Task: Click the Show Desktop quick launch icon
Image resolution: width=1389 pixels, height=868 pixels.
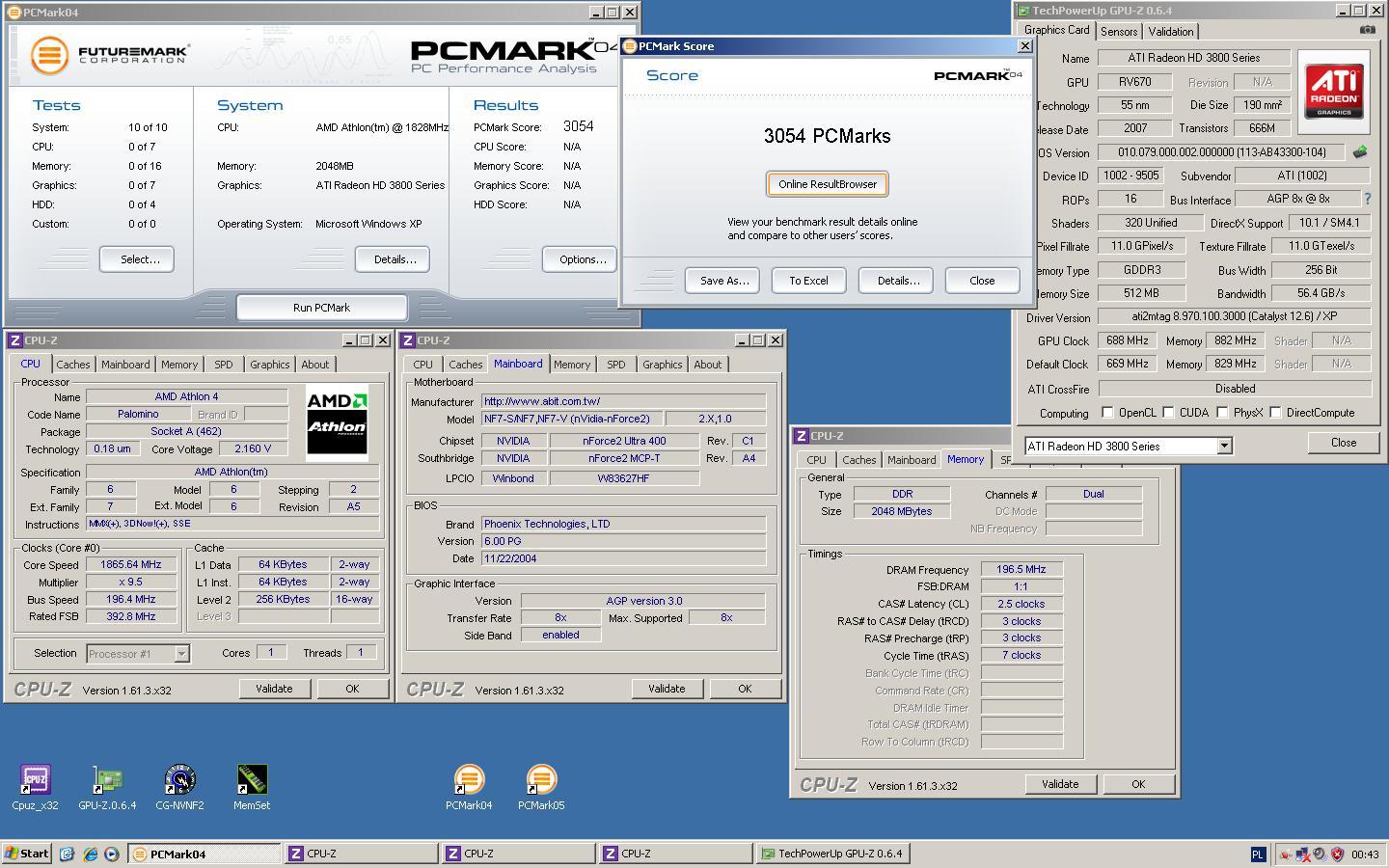Action: [x=67, y=854]
